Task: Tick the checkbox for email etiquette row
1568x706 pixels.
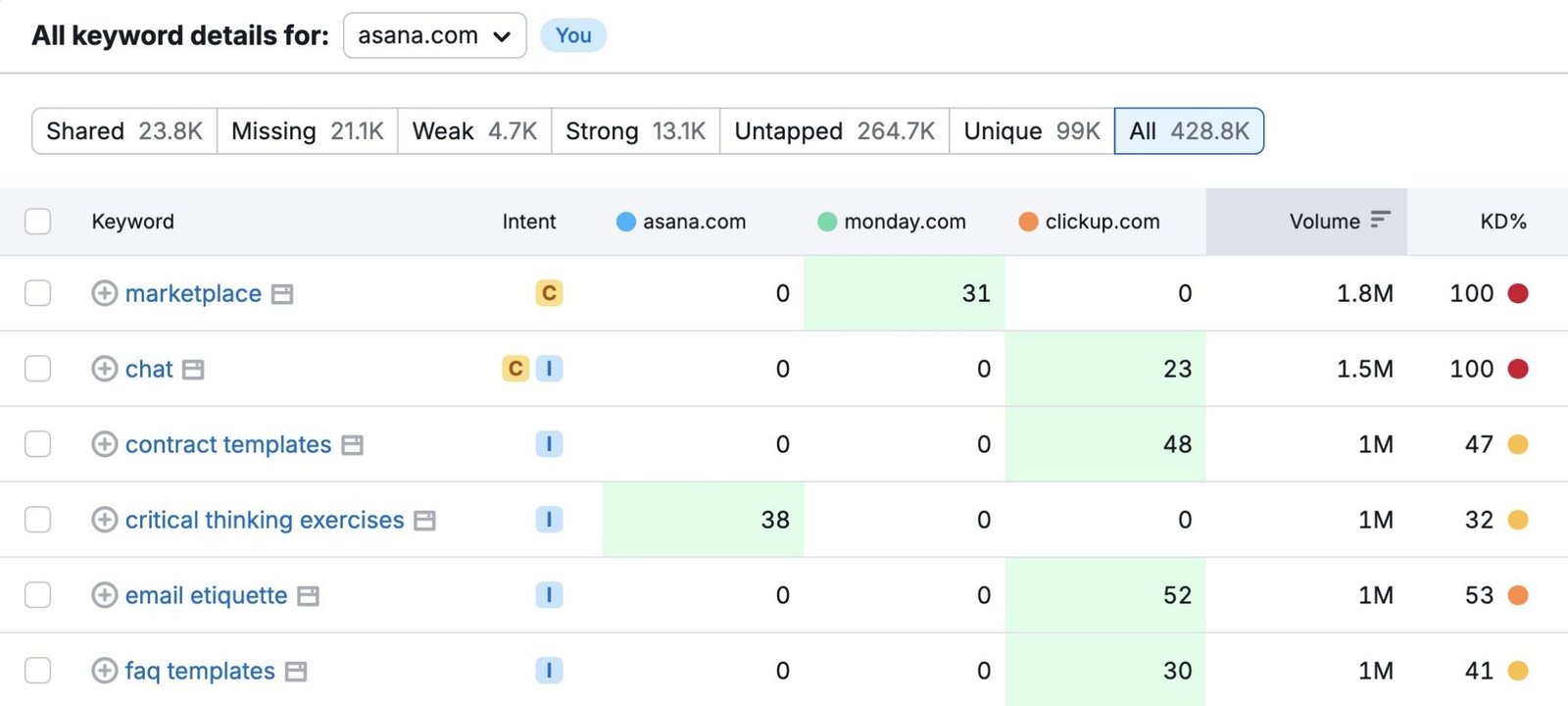Action: click(37, 595)
